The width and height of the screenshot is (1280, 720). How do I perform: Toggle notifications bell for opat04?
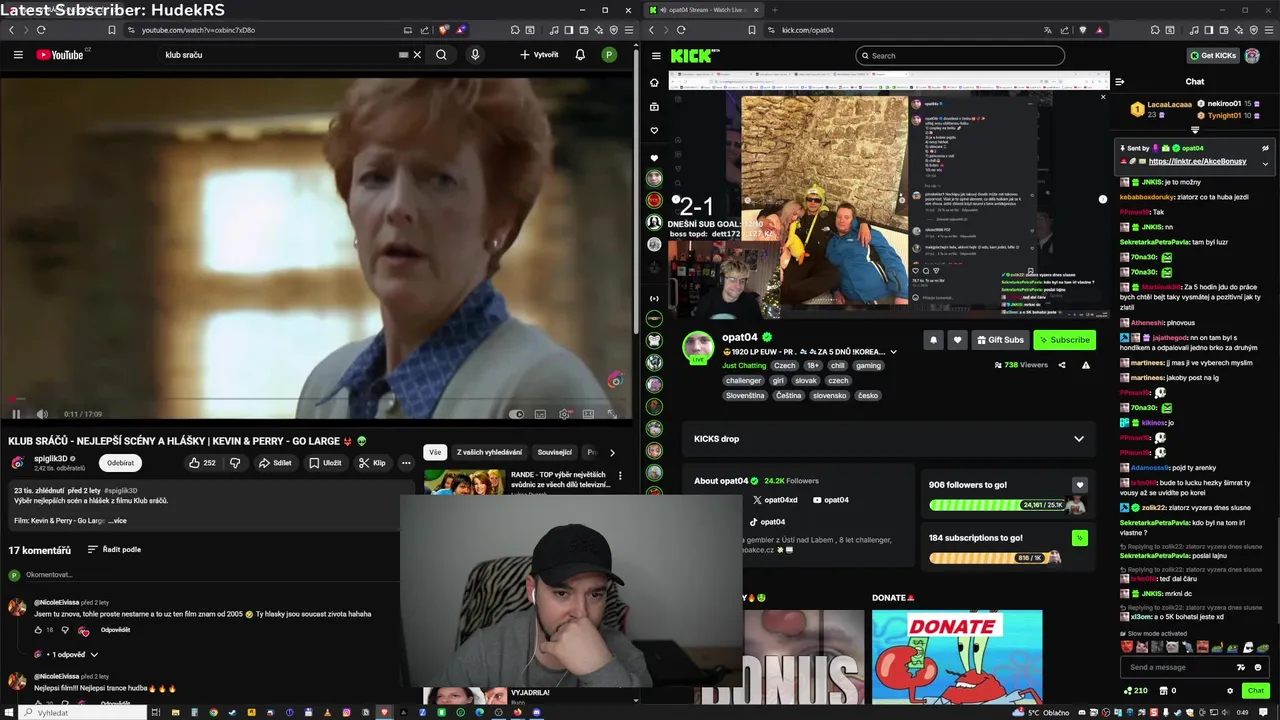(x=933, y=340)
